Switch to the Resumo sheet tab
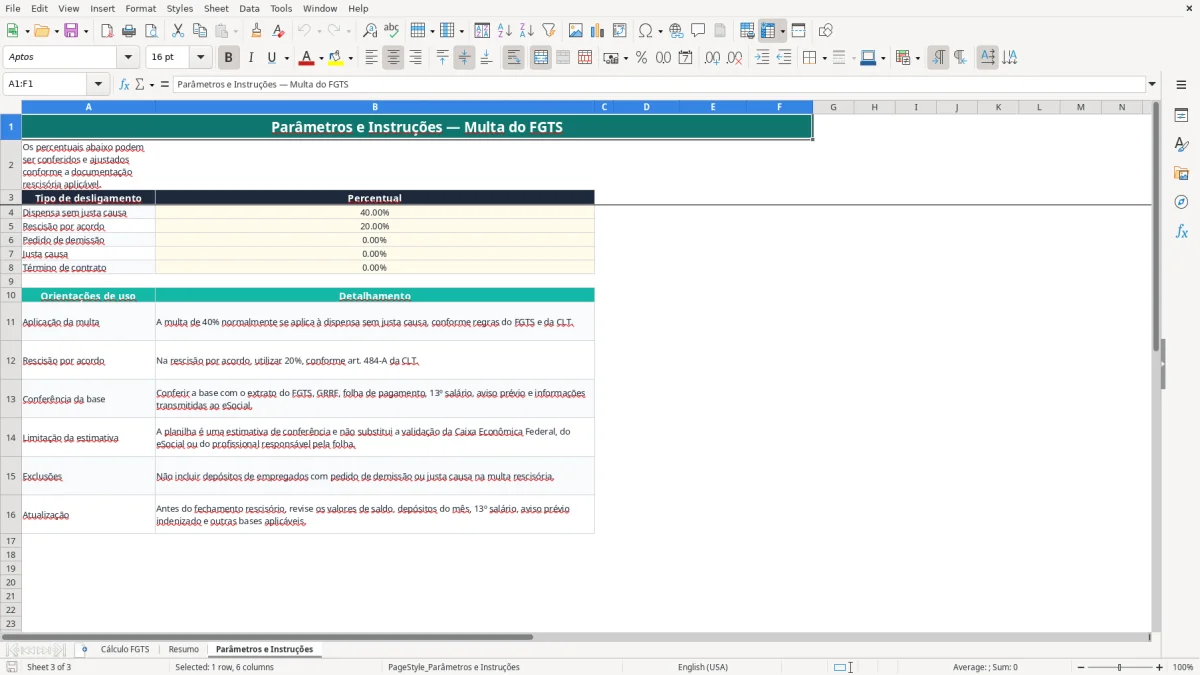 click(183, 649)
